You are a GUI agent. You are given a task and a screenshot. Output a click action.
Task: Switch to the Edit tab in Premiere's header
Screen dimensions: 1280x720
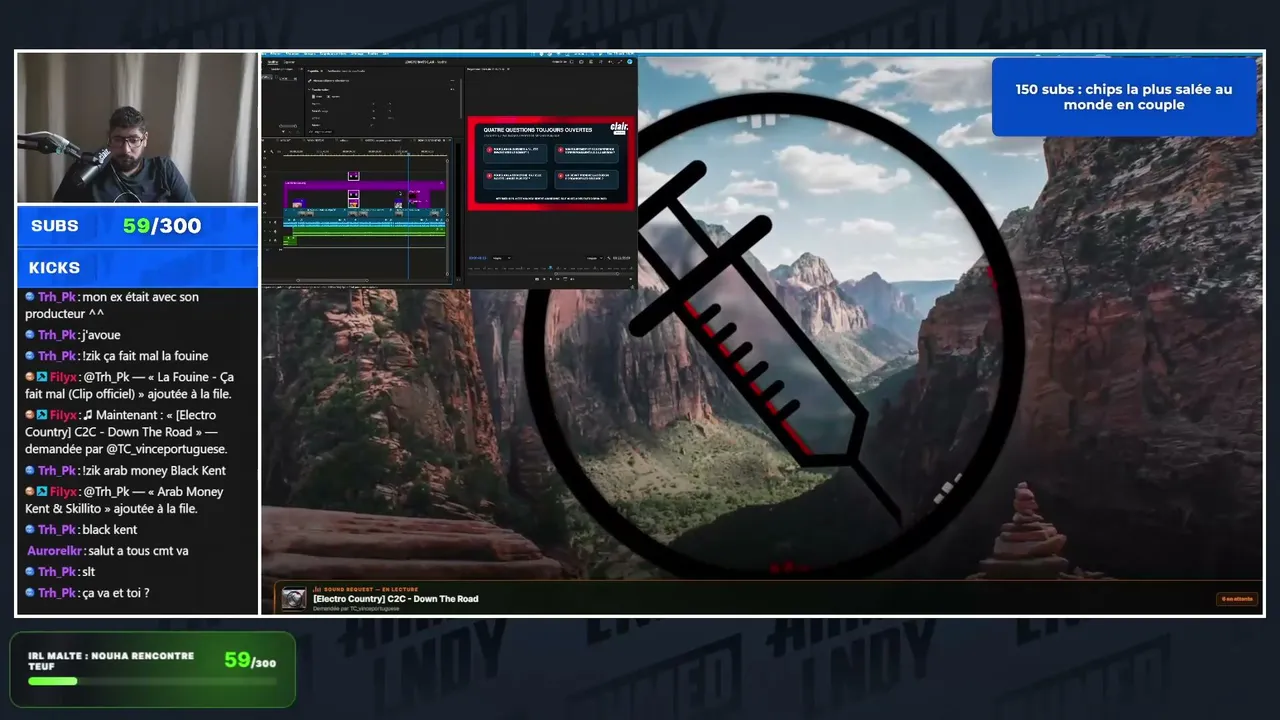point(273,62)
